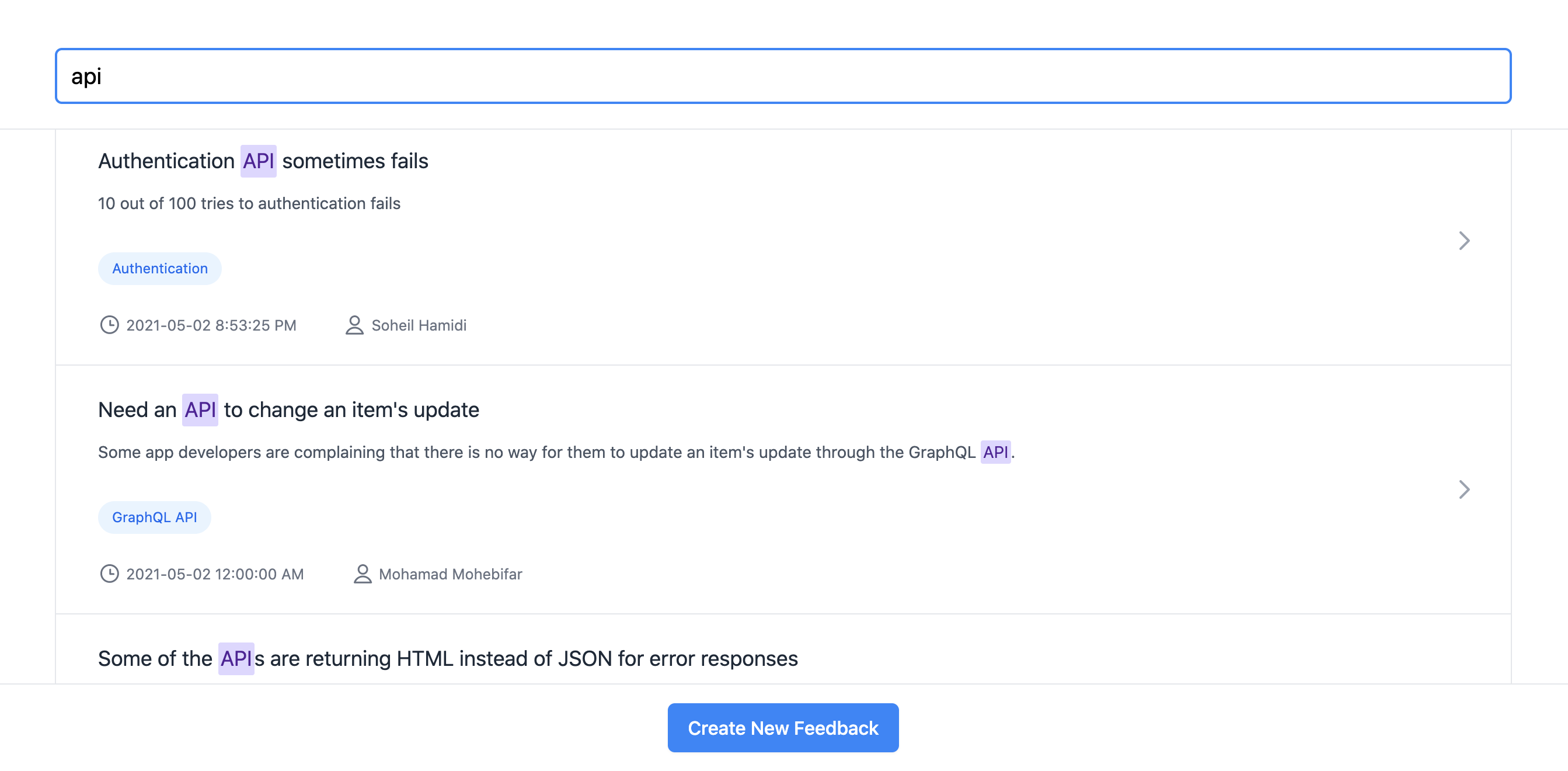Open 'Need an API to change an item's update'
This screenshot has width=1568, height=771.
coord(288,410)
